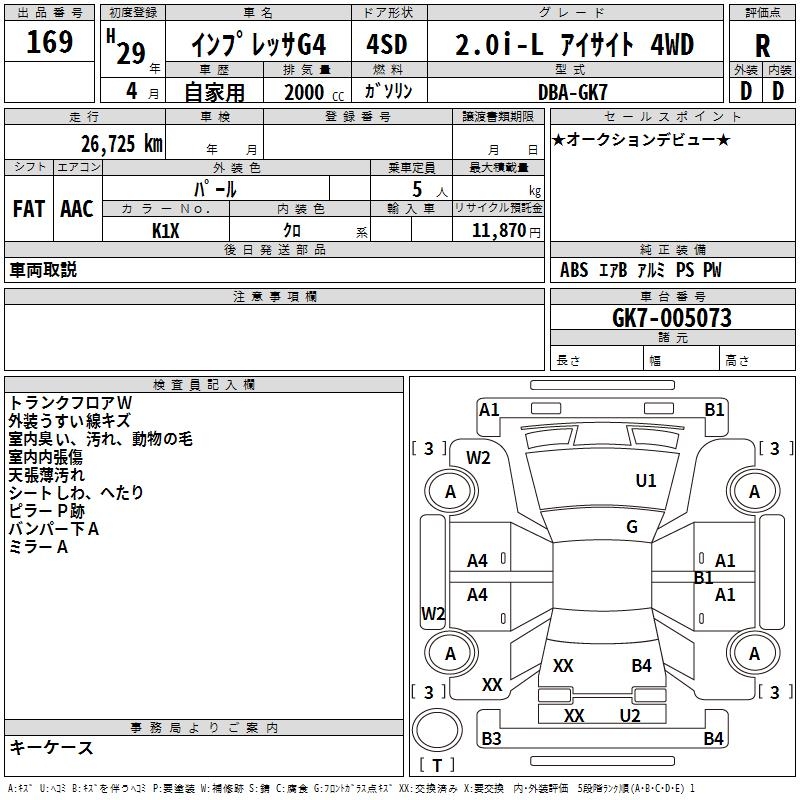Click the bottom damage code legend
Image resolution: width=800 pixels, height=800 pixels.
coord(351,789)
